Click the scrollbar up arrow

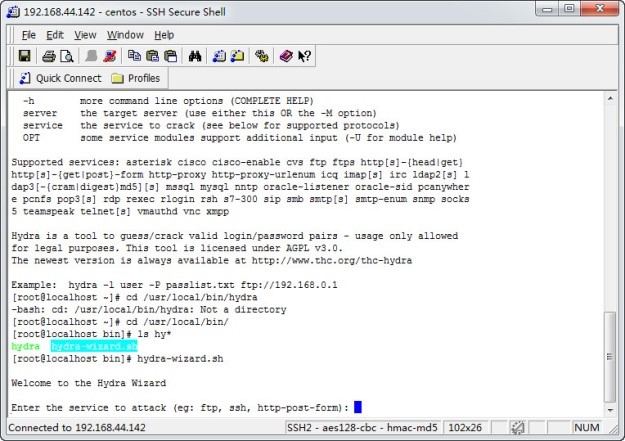click(x=610, y=98)
